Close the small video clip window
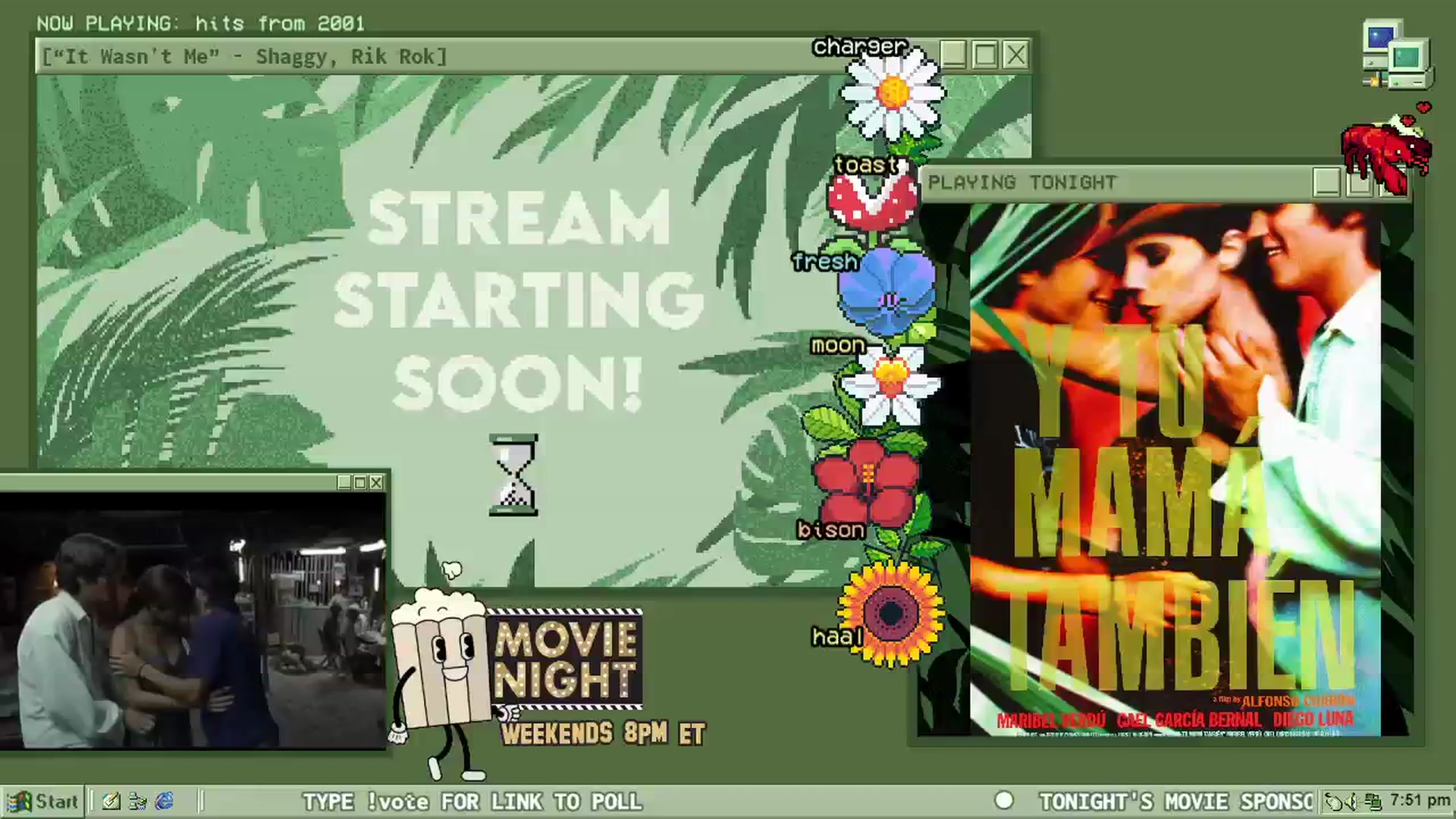Viewport: 1456px width, 819px height. (x=376, y=482)
